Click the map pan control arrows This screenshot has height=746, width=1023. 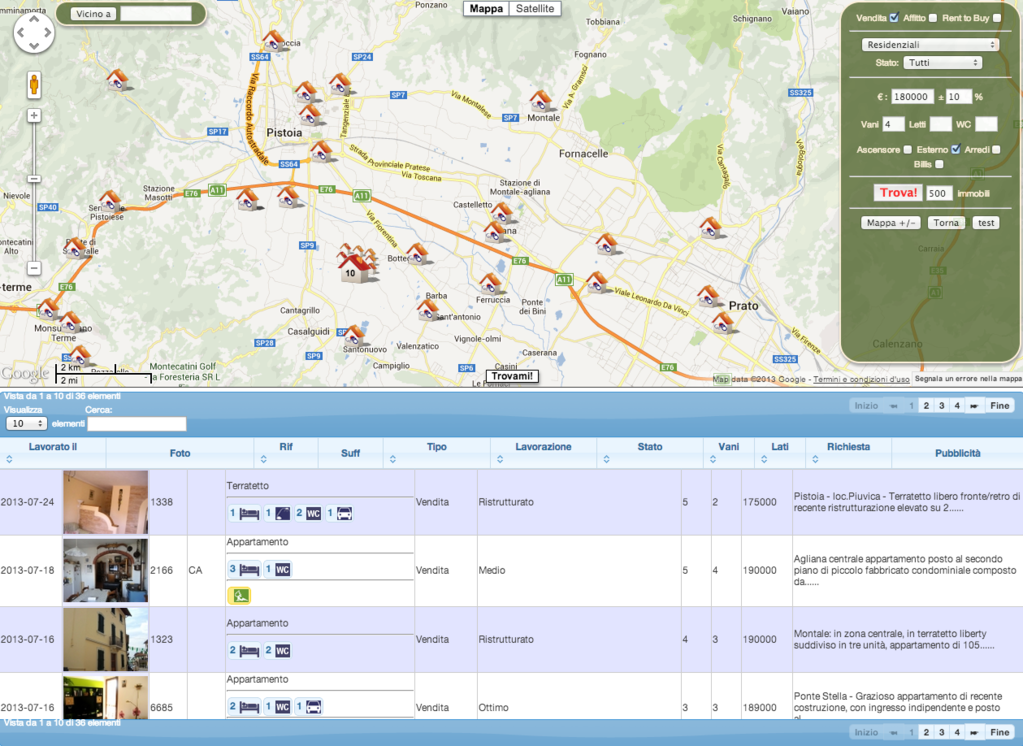coord(34,32)
